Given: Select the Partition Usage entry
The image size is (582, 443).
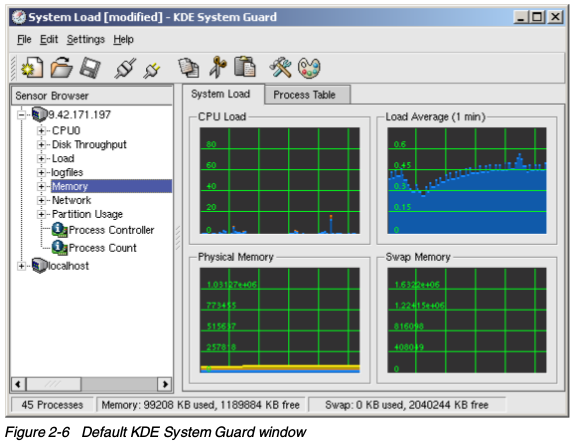Looking at the screenshot, I should coord(87,214).
